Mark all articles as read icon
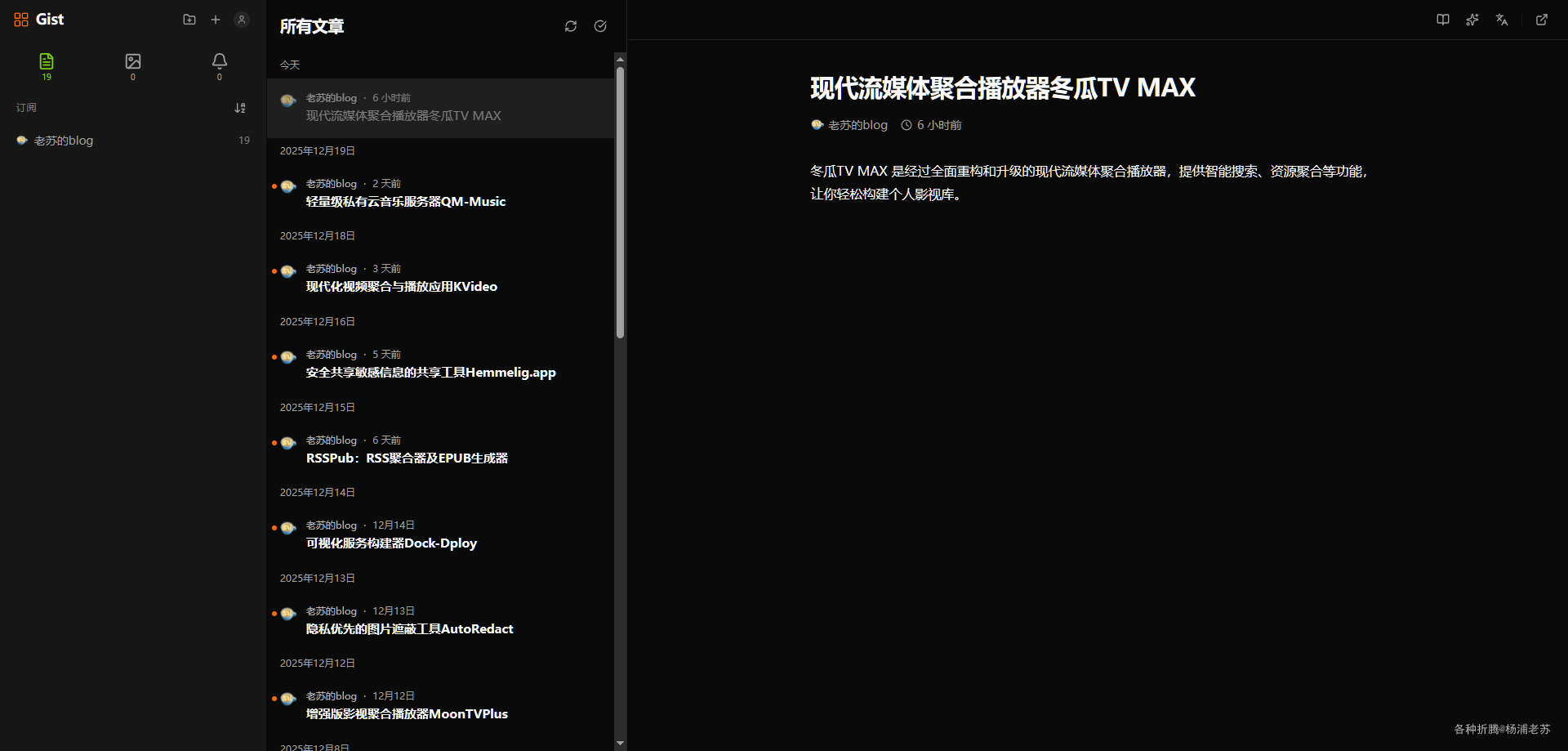Image resolution: width=1568 pixels, height=751 pixels. (600, 26)
